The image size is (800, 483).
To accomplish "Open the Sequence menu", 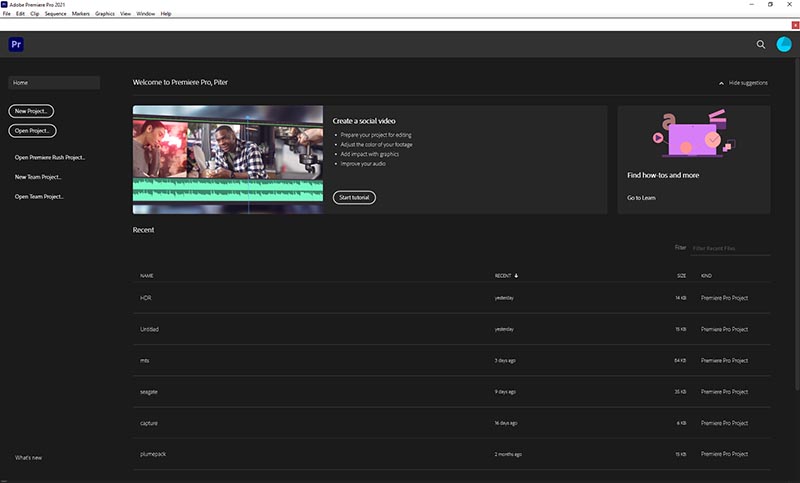I will [x=56, y=14].
